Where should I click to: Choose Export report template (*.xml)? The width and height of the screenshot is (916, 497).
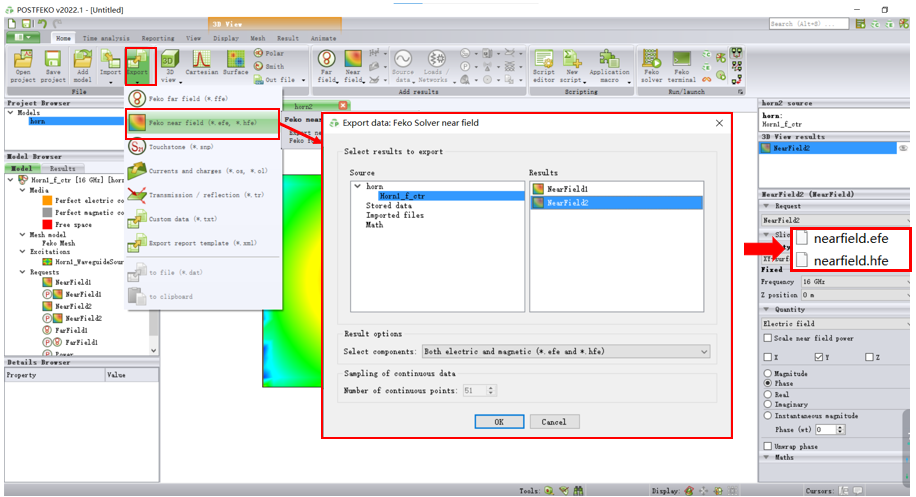[203, 243]
